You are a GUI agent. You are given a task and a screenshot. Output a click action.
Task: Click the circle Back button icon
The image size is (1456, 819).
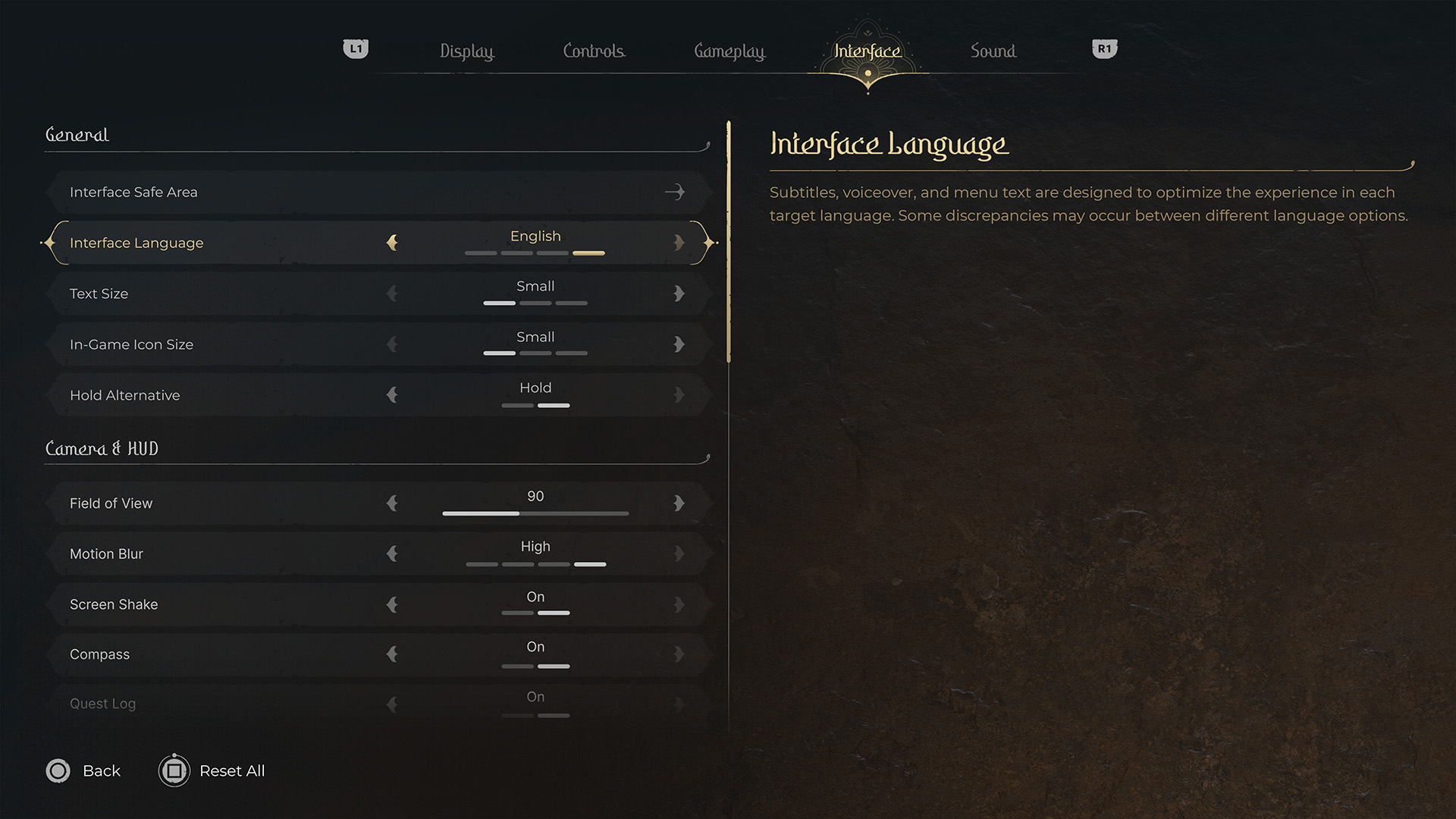58,770
